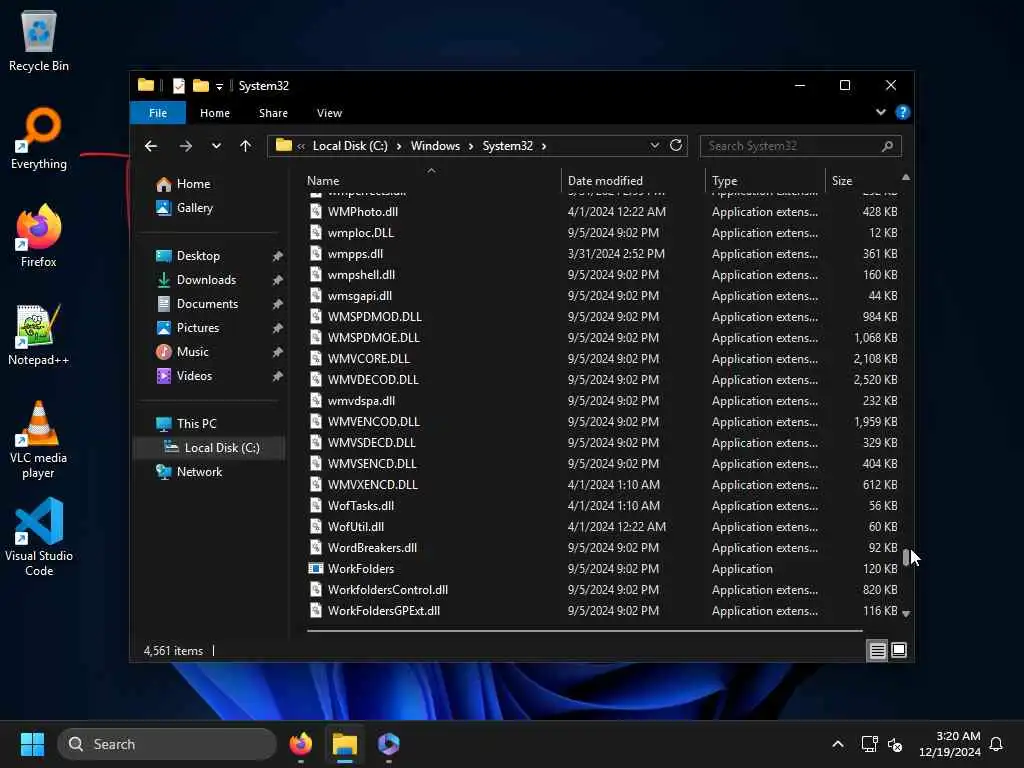Select the Firefox desktop shortcut
1024x768 pixels.
tap(39, 236)
